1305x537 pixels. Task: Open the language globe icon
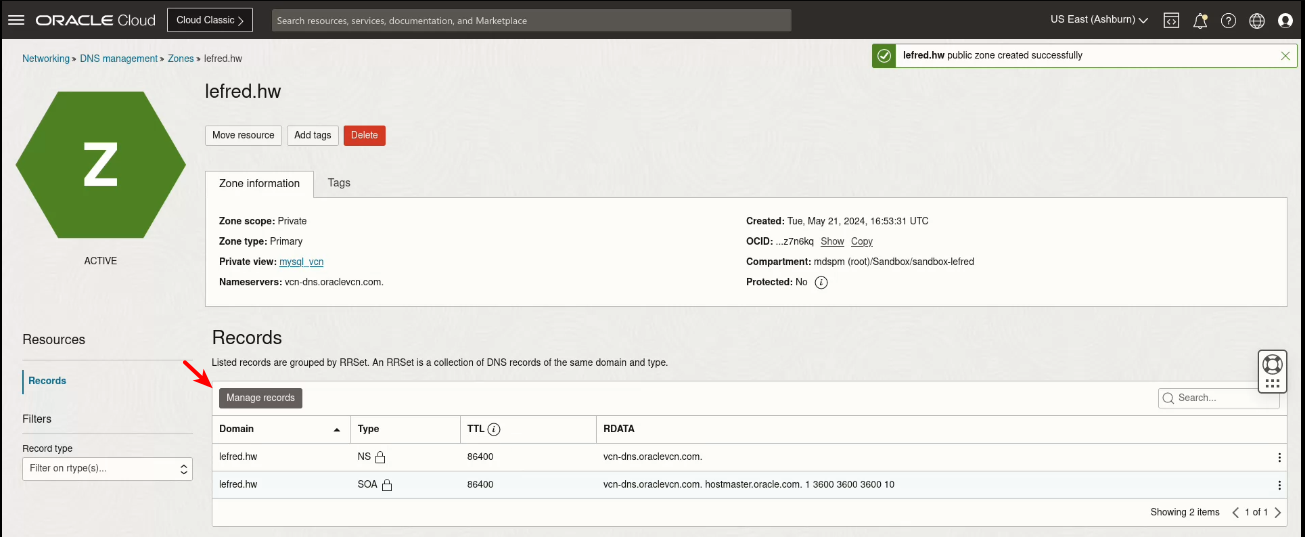coord(1257,20)
